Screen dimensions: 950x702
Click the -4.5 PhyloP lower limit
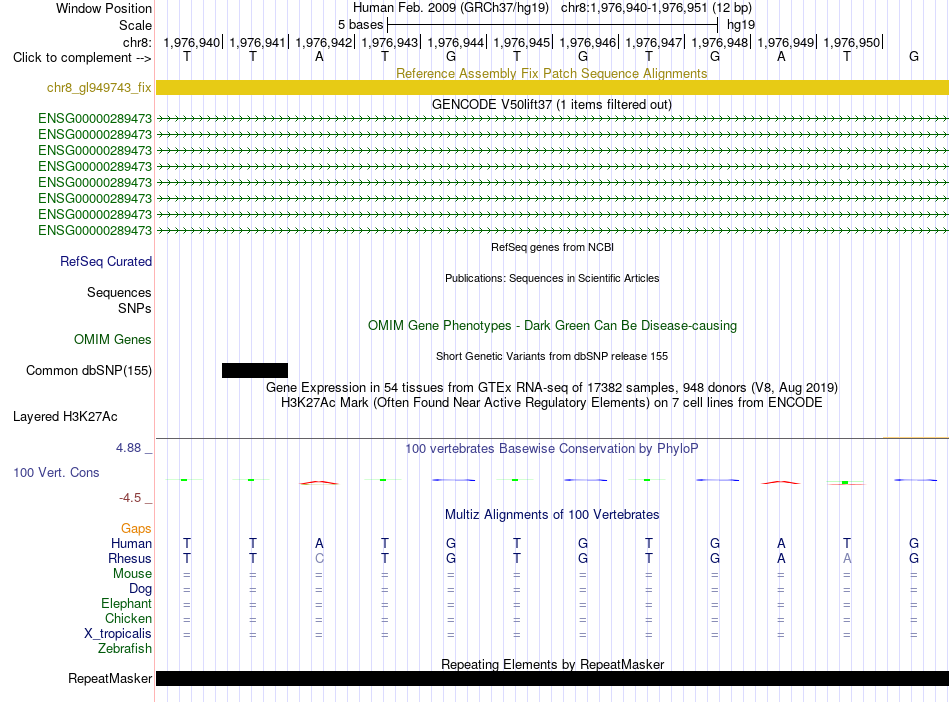[130, 498]
